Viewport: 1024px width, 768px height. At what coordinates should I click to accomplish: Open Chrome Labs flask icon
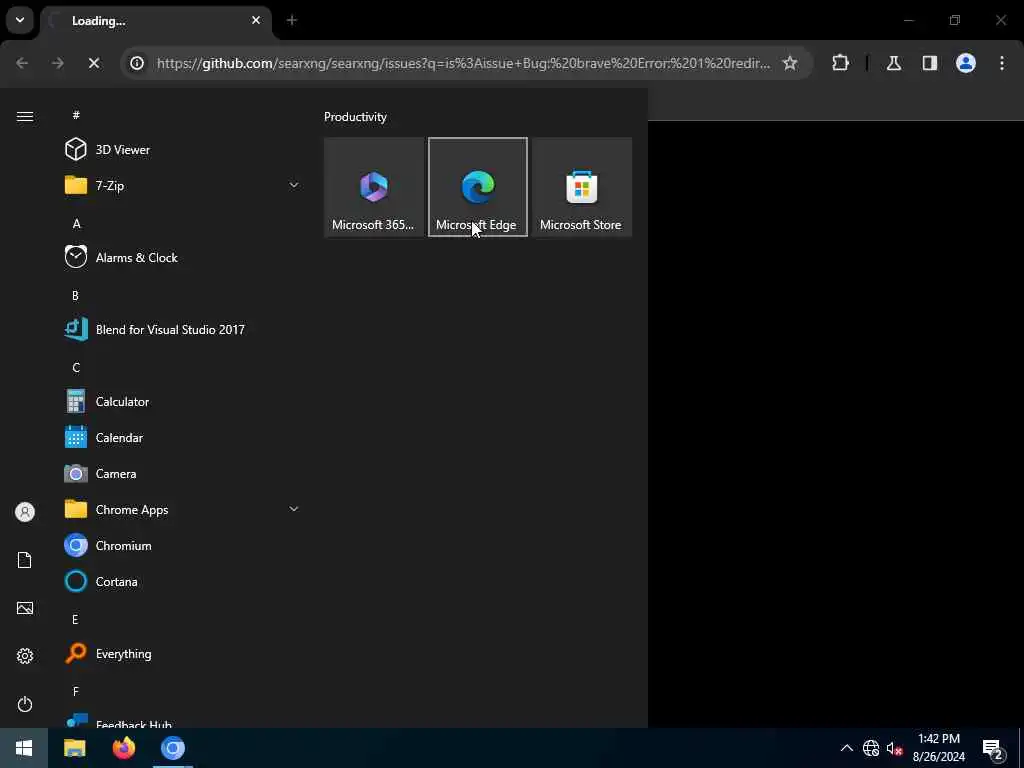[x=893, y=63]
